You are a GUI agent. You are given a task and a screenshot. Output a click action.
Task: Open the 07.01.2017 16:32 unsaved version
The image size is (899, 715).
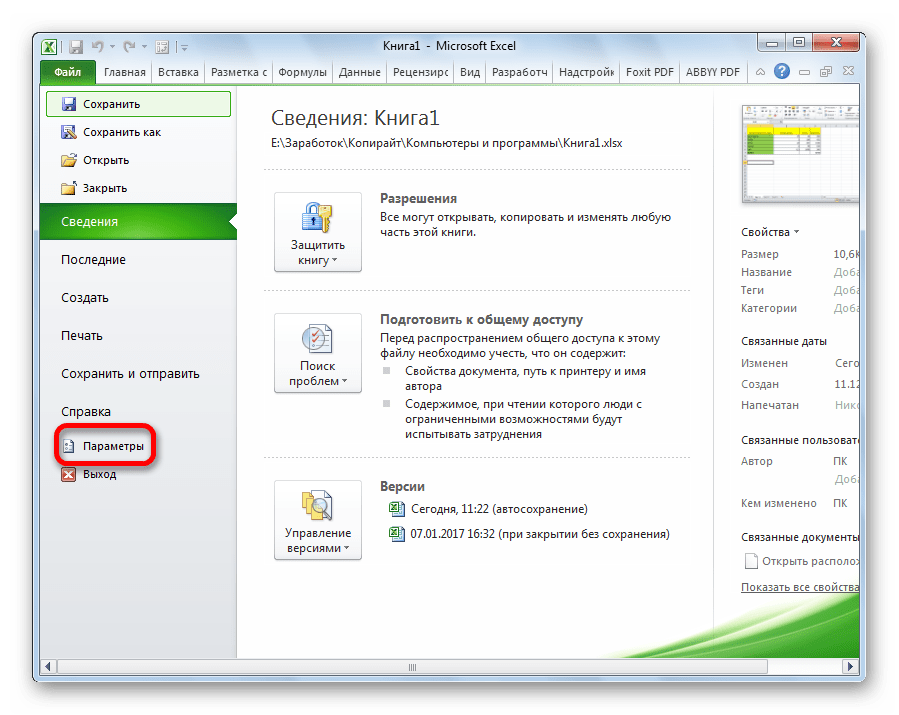tap(529, 534)
